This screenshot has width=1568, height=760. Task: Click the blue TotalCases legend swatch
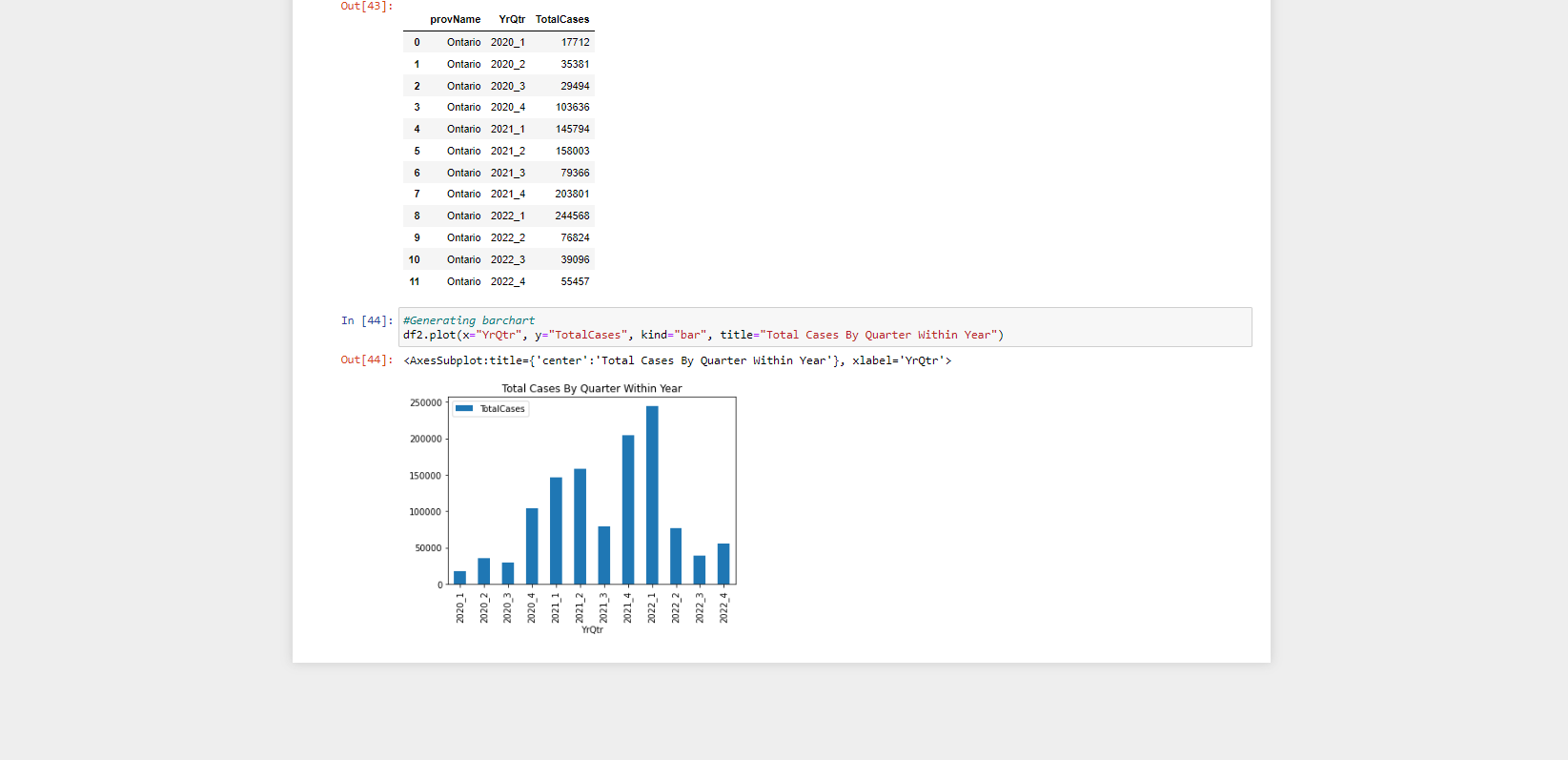click(x=464, y=409)
